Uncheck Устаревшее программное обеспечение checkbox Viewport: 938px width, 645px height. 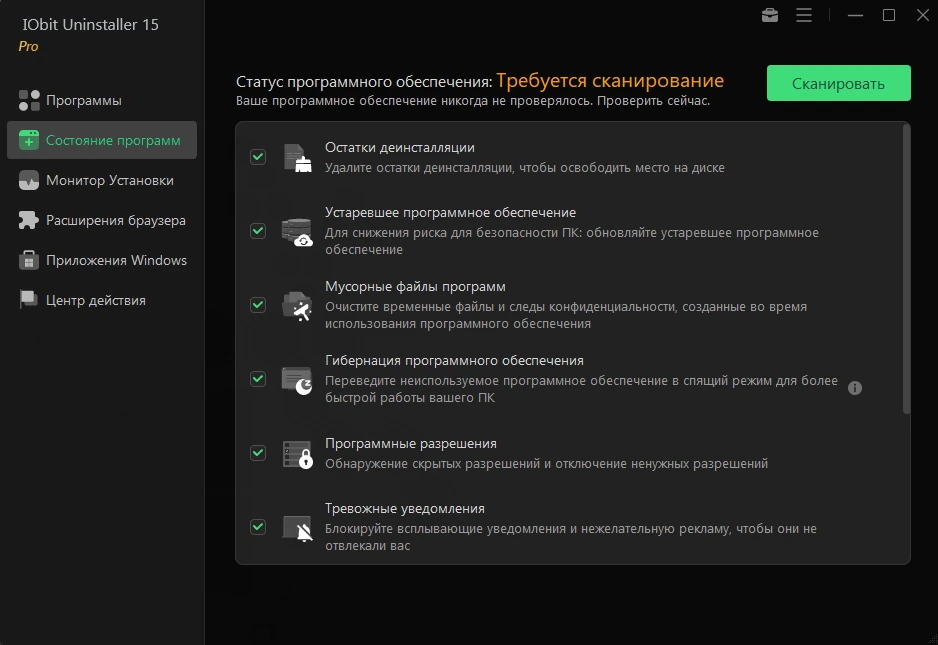coord(258,231)
